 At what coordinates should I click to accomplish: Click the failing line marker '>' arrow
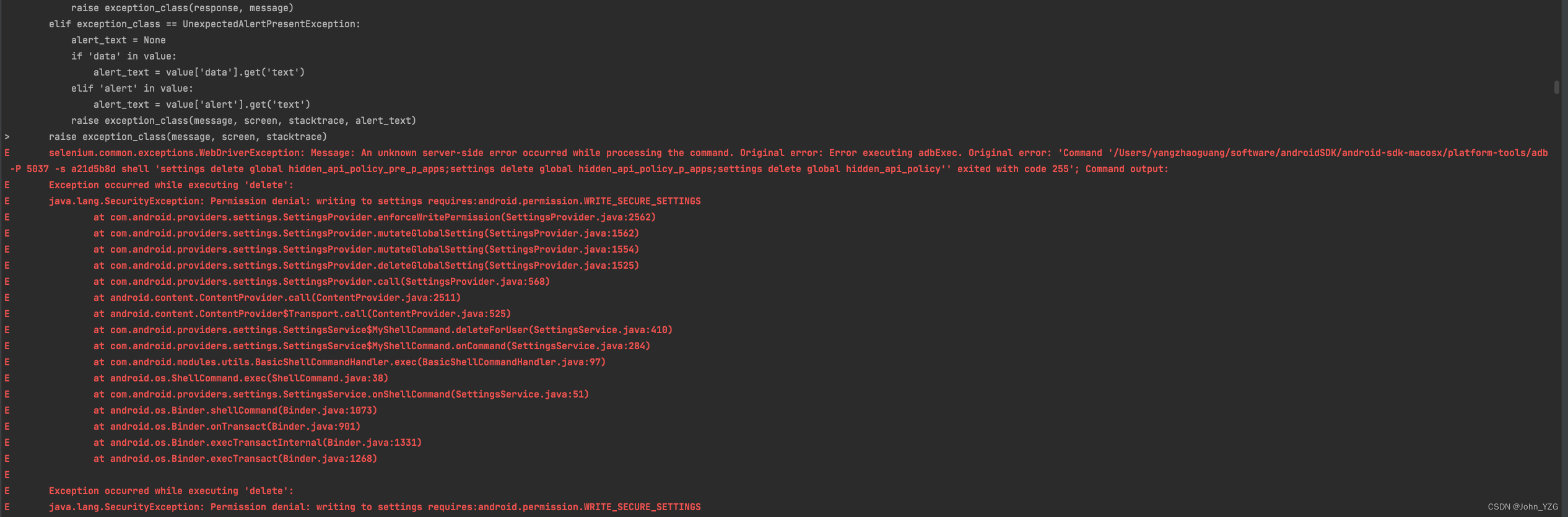pyautogui.click(x=7, y=137)
